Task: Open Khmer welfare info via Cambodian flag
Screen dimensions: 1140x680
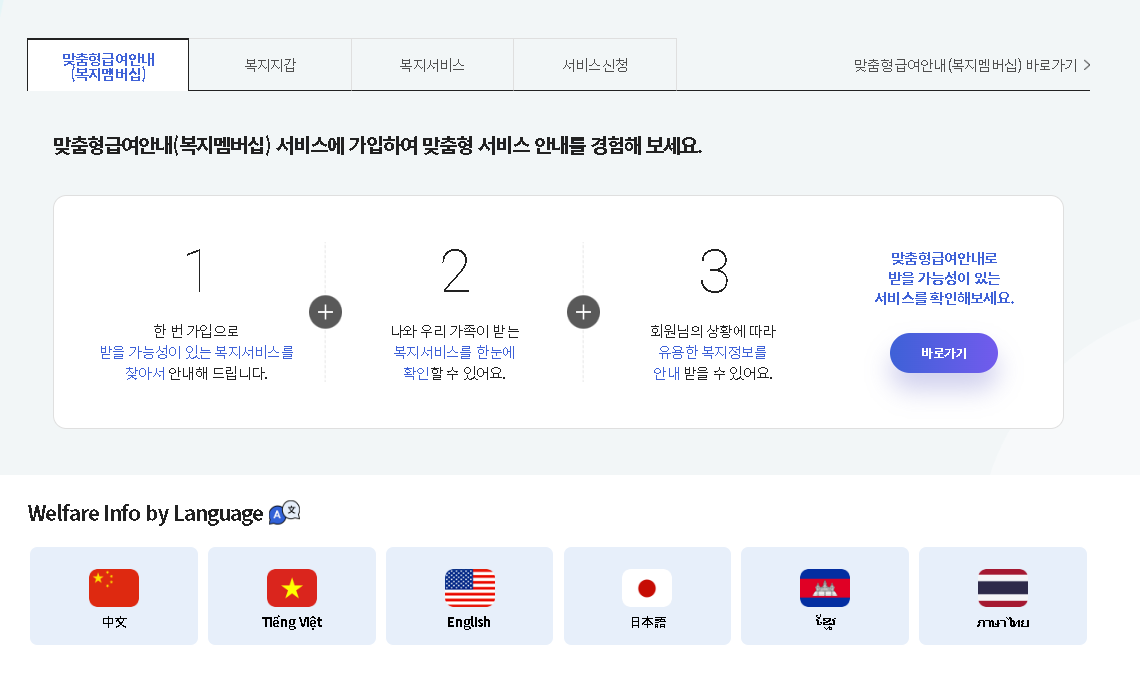Action: pyautogui.click(x=824, y=588)
